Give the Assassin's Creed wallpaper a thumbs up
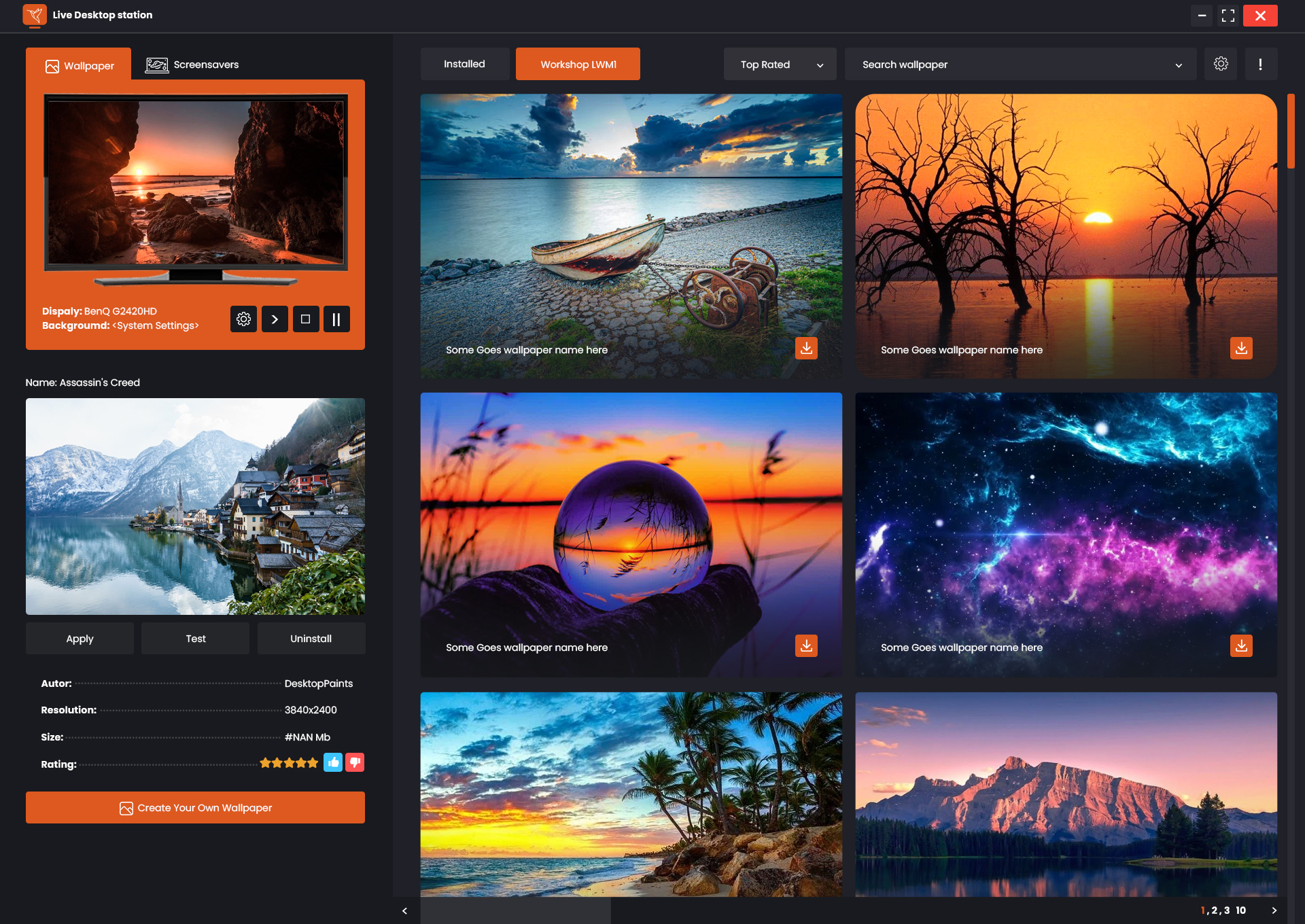The height and width of the screenshot is (924, 1305). pos(333,762)
